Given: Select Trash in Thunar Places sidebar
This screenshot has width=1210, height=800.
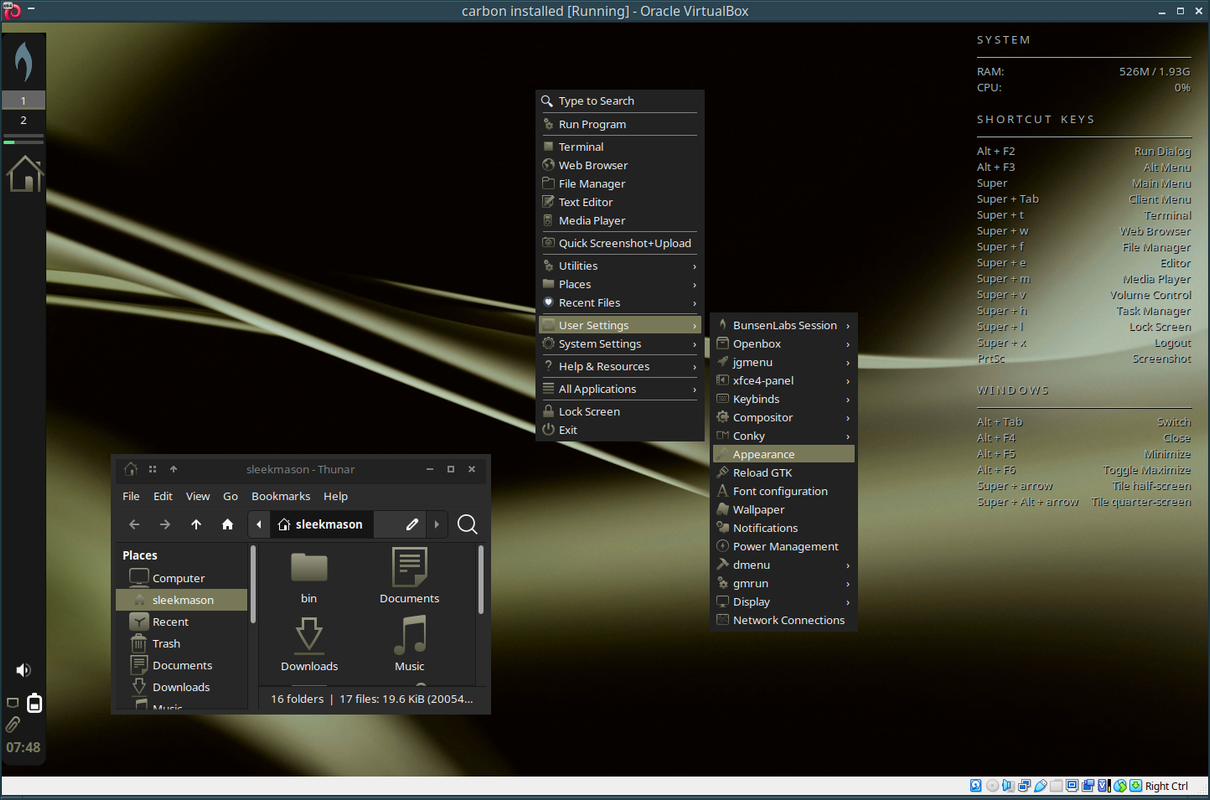Looking at the screenshot, I should tap(181, 644).
